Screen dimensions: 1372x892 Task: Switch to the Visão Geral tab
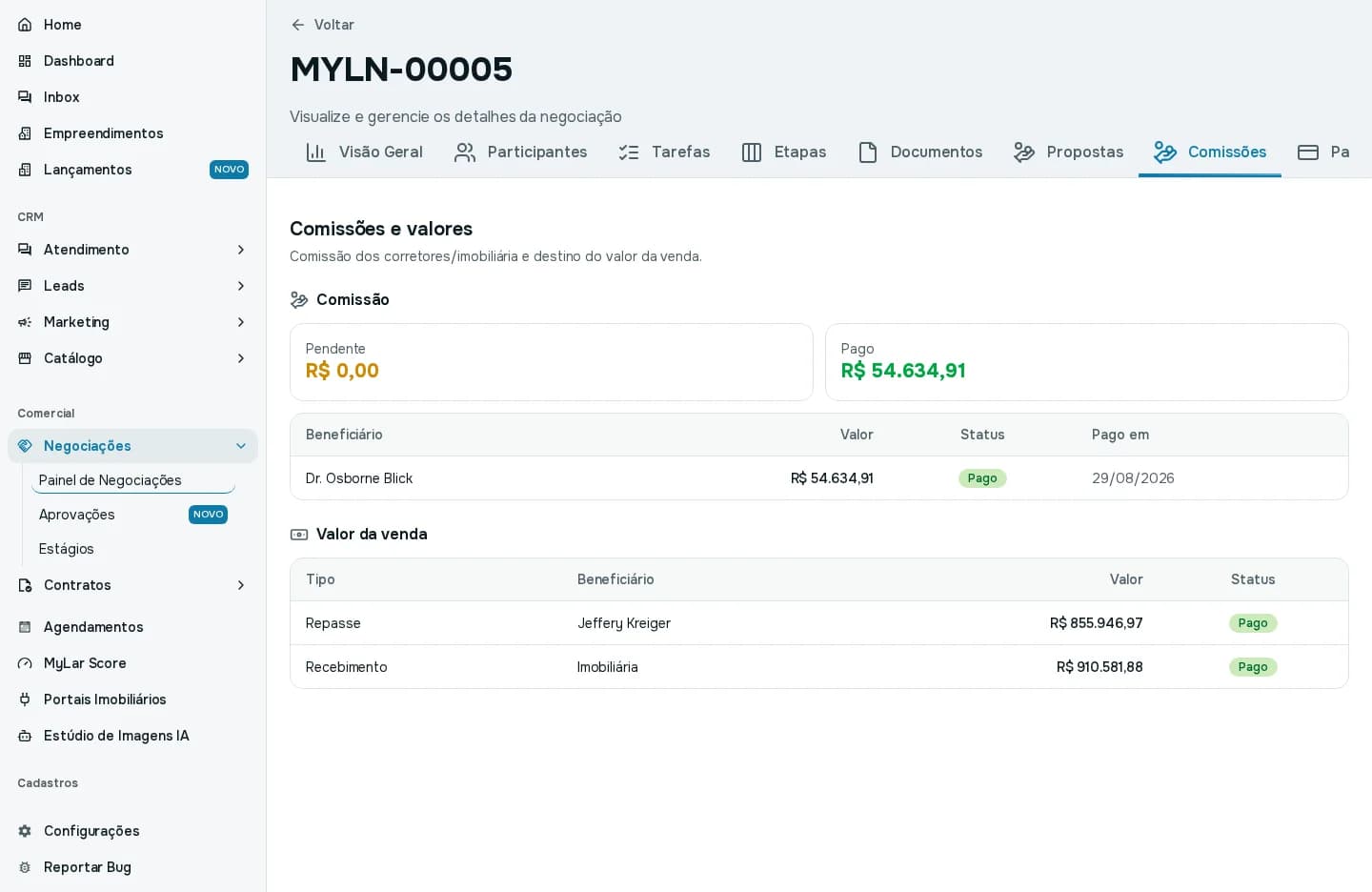point(364,152)
